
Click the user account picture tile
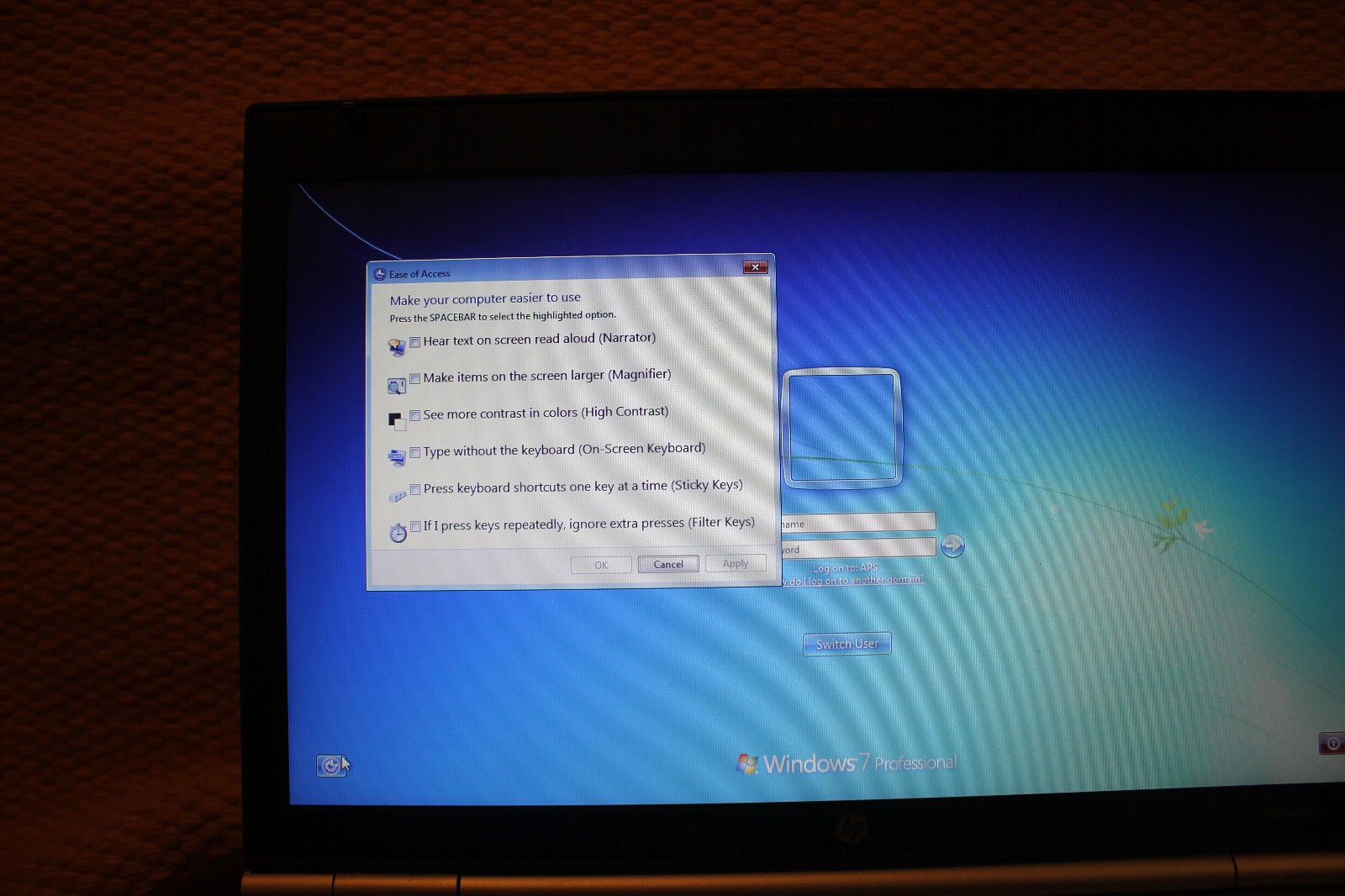[x=842, y=428]
